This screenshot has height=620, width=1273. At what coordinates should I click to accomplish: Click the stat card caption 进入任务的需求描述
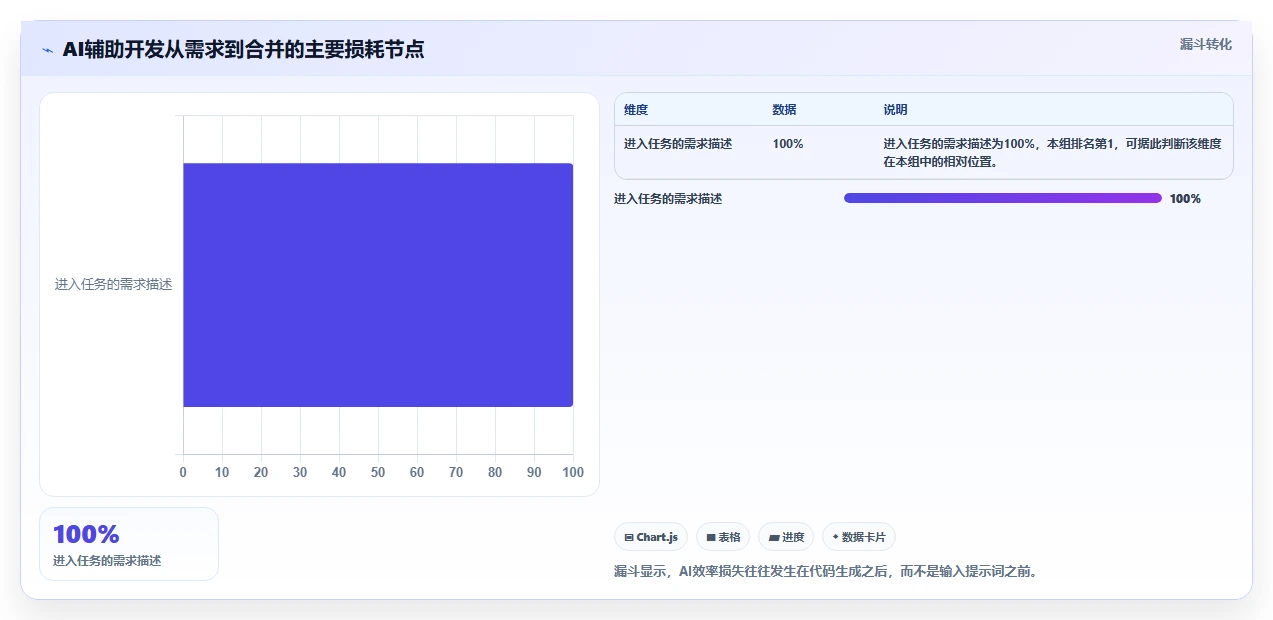107,561
